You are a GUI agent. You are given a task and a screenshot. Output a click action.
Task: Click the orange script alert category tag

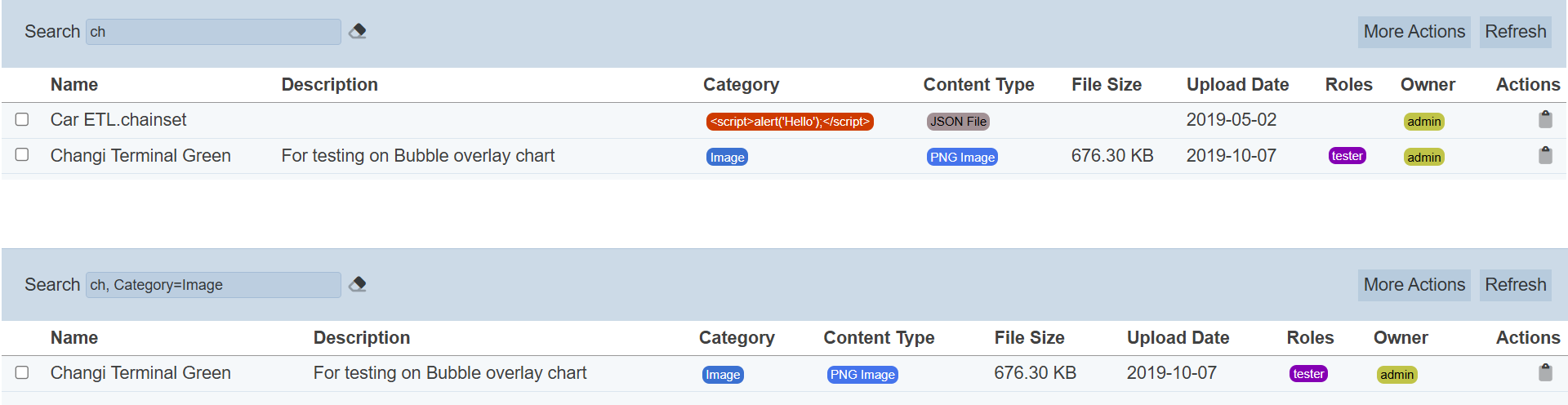click(x=789, y=122)
